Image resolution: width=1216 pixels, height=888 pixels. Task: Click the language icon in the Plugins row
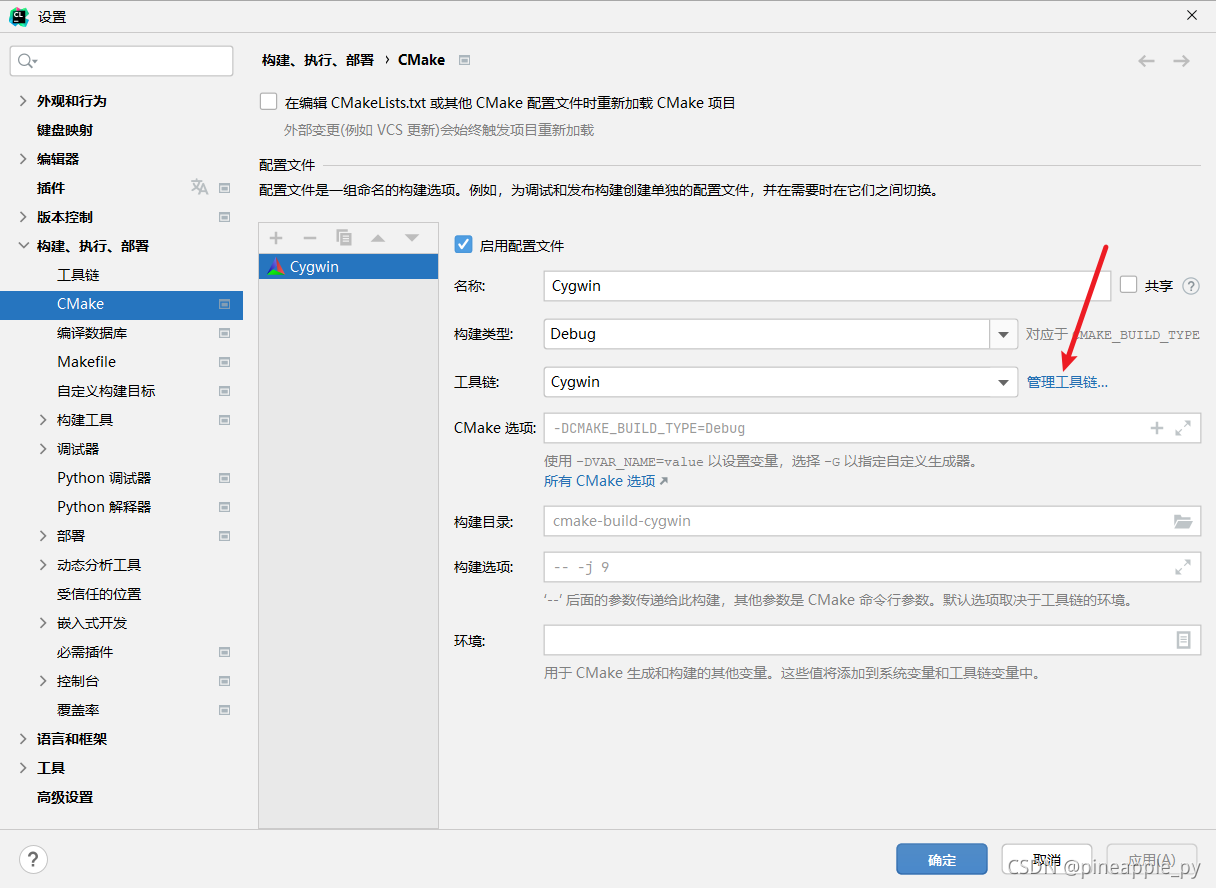[200, 187]
